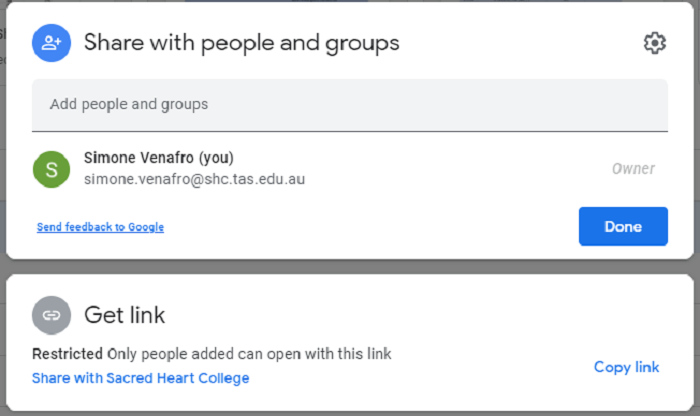700x416 pixels.
Task: Click Copy link
Action: click(626, 367)
